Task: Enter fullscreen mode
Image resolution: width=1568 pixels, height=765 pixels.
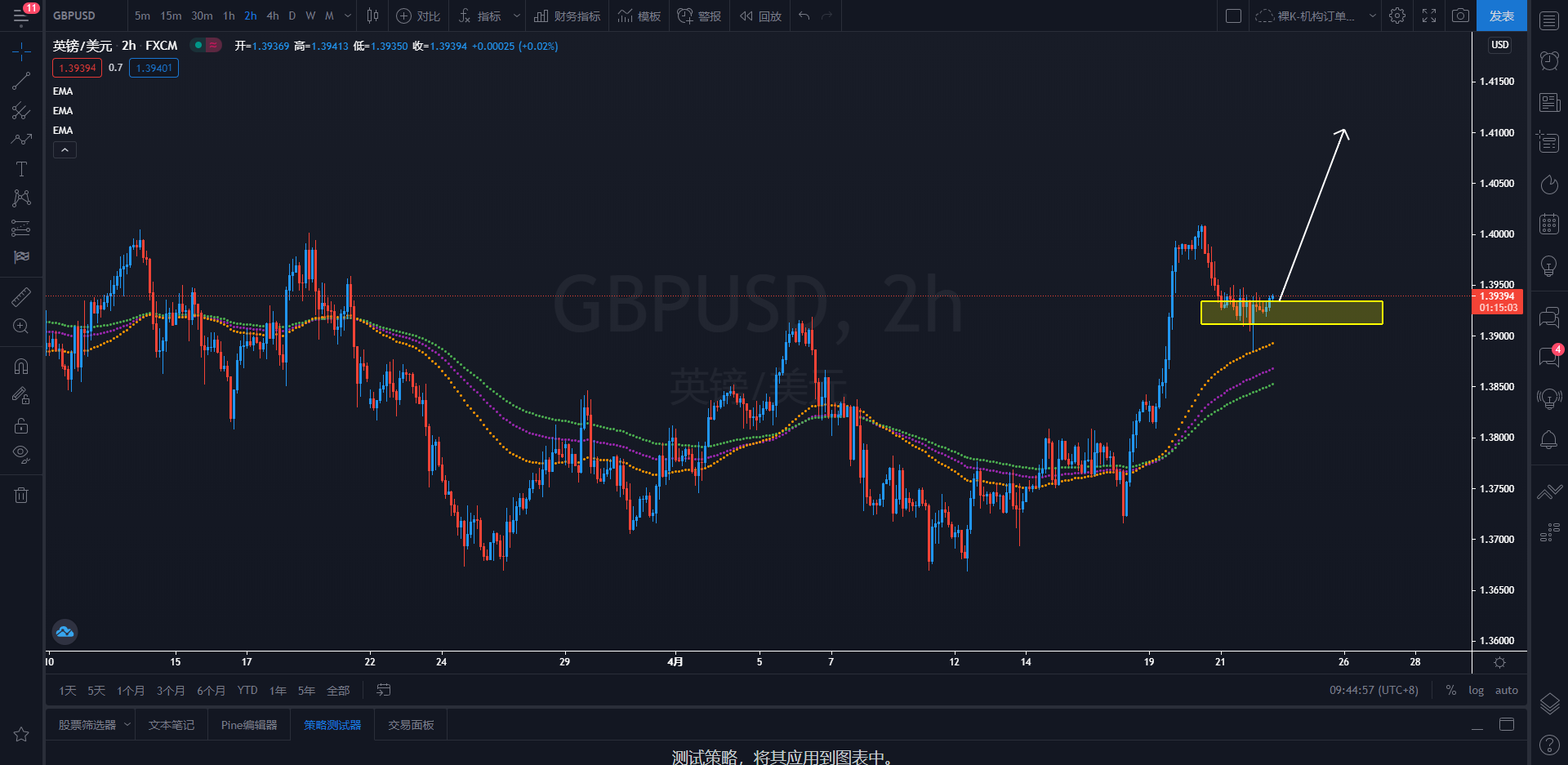Action: point(1429,16)
